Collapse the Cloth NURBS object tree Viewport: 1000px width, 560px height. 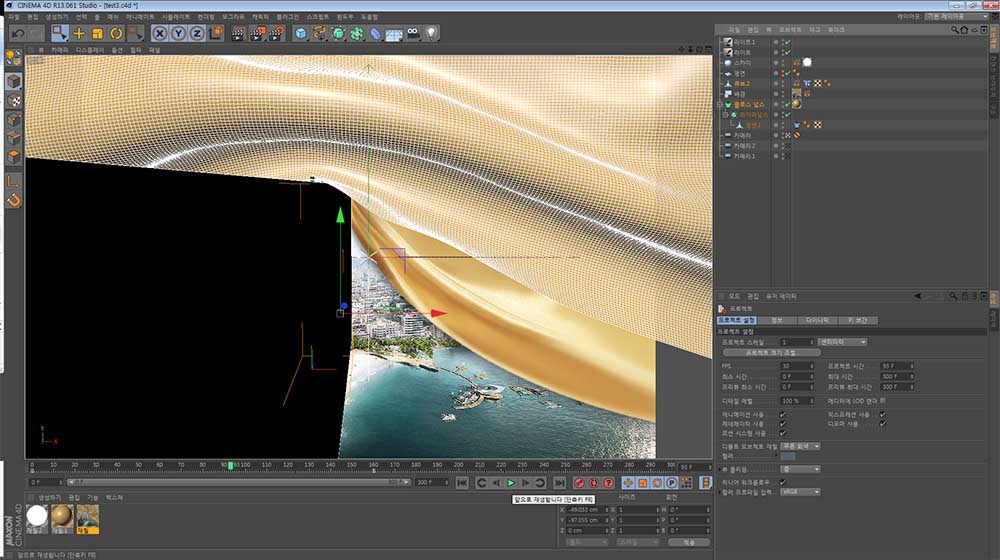tap(720, 104)
